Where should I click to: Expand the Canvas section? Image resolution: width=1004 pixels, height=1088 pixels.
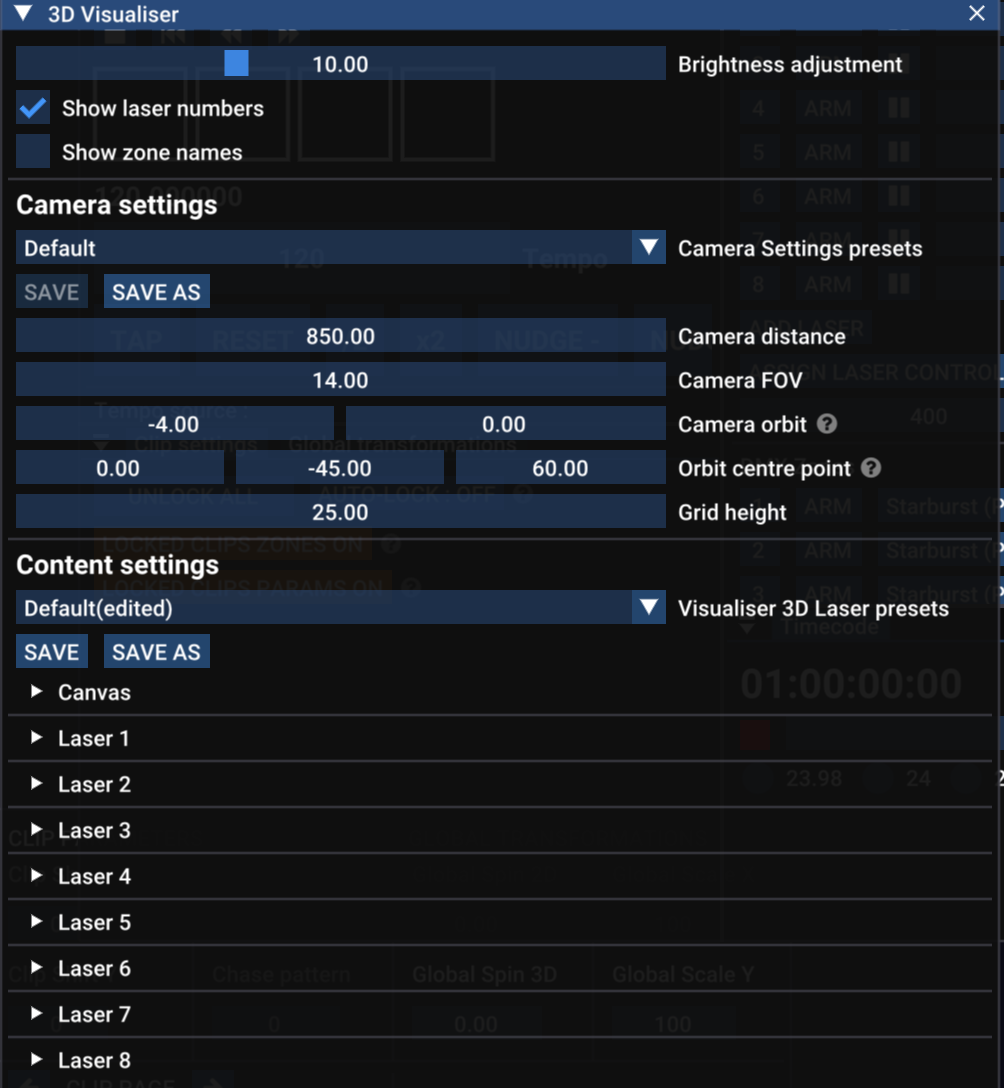click(37, 692)
